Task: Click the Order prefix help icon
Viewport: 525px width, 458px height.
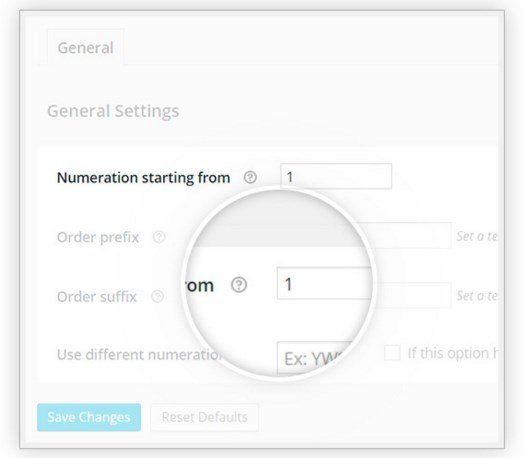Action: click(x=159, y=237)
